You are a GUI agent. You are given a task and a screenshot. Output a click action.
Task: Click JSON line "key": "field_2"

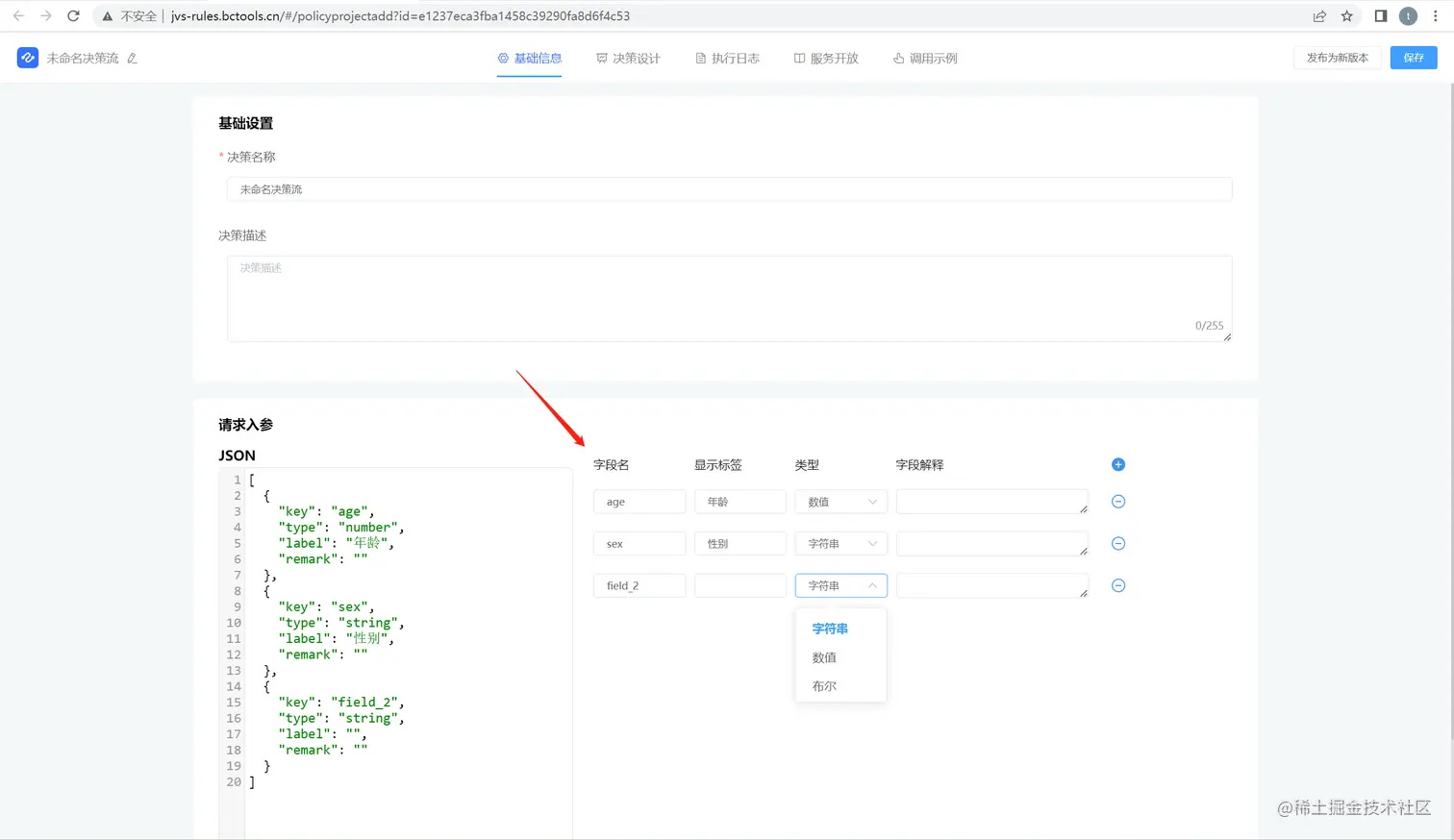coord(341,702)
